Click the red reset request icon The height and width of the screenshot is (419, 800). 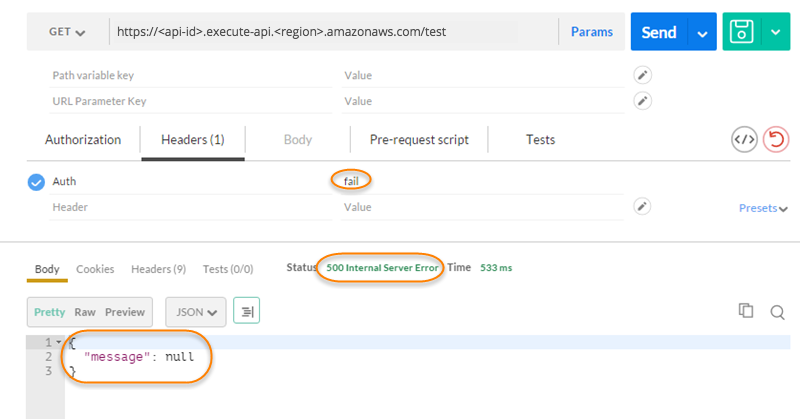(x=775, y=140)
